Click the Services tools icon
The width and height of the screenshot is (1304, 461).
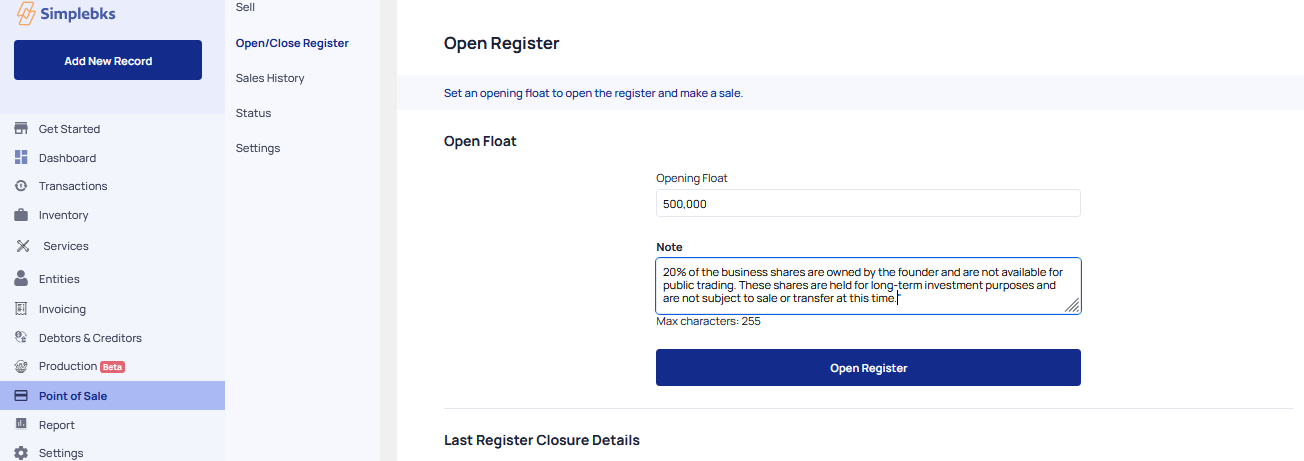(x=23, y=246)
